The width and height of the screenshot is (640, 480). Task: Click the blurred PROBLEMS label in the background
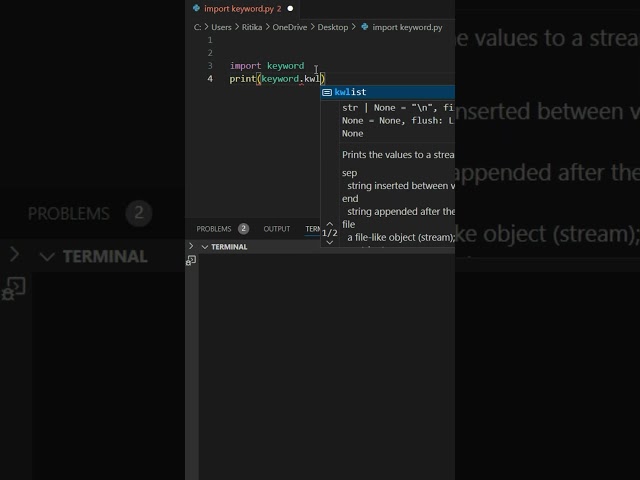69,213
